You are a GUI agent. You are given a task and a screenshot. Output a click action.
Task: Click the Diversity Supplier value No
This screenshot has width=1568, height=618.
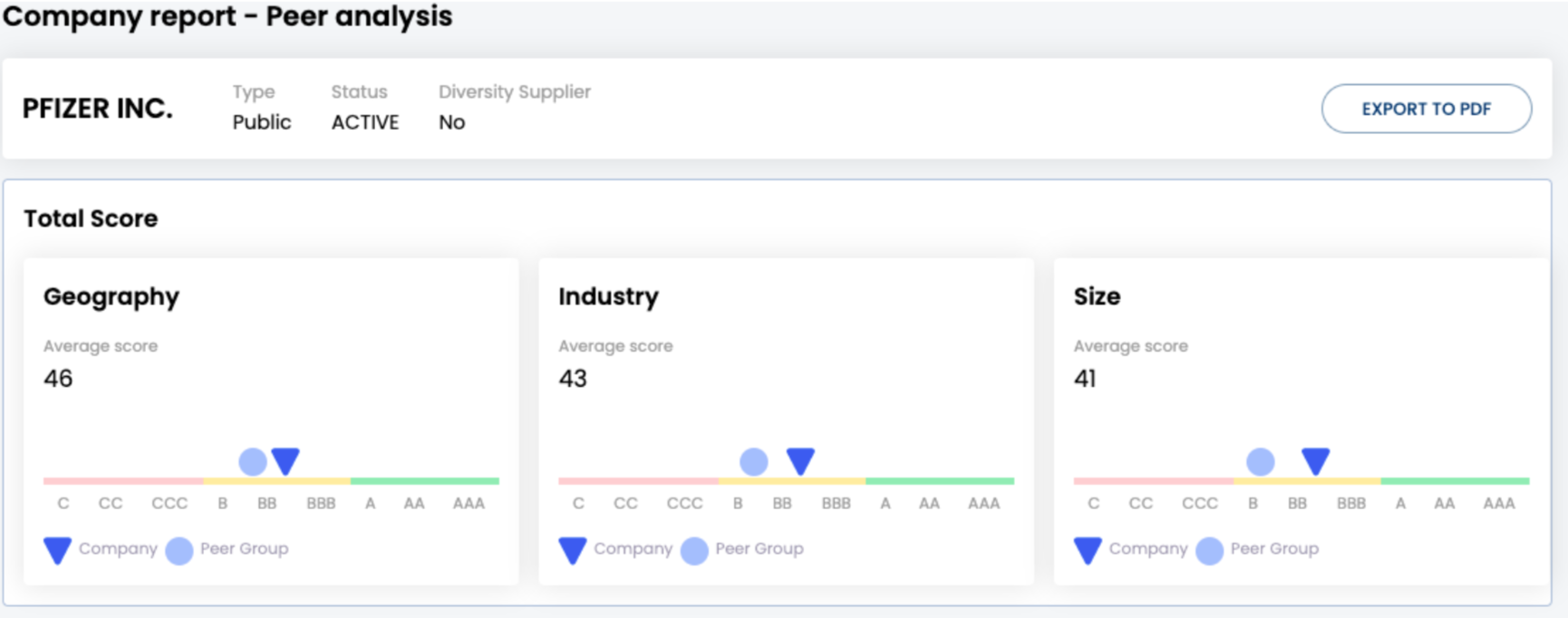tap(451, 122)
